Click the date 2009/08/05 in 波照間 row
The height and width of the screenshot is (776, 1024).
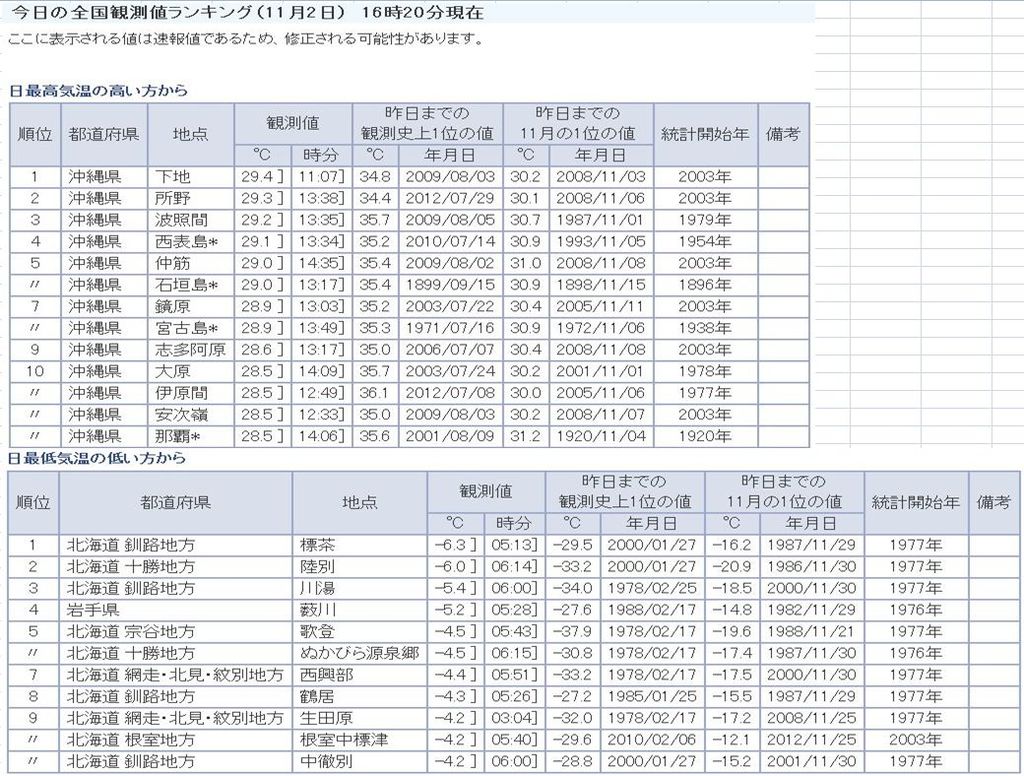(x=450, y=219)
